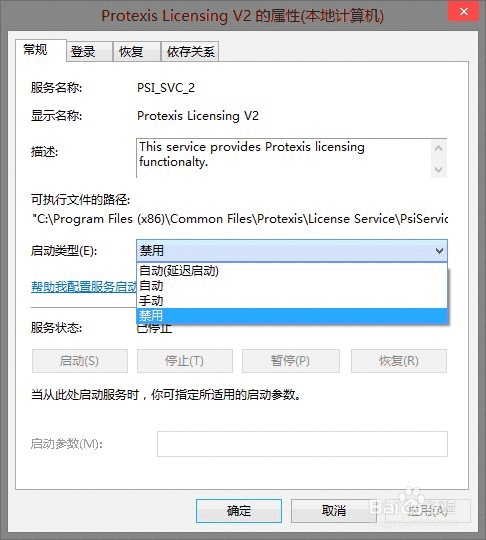Click the 取消 button

334,511
